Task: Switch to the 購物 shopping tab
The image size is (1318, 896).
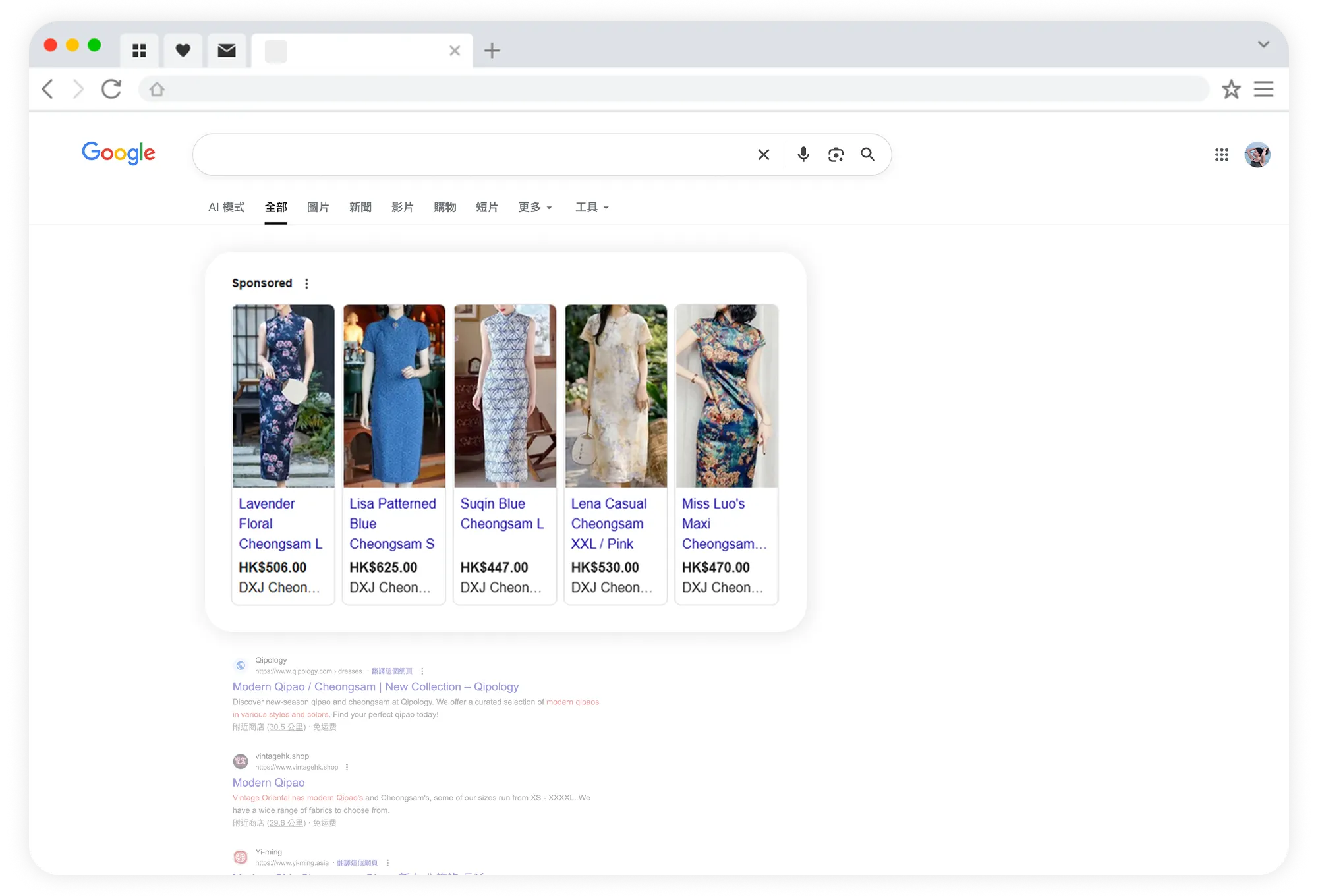Action: click(x=445, y=207)
